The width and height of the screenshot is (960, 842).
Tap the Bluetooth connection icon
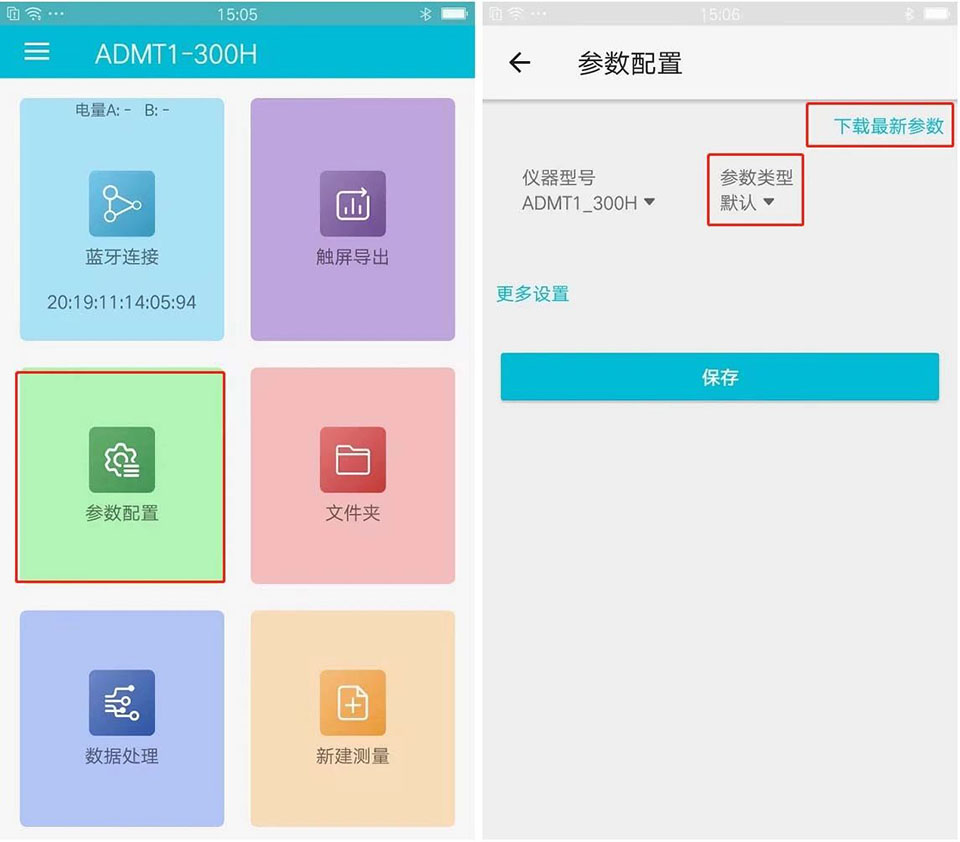tap(122, 203)
